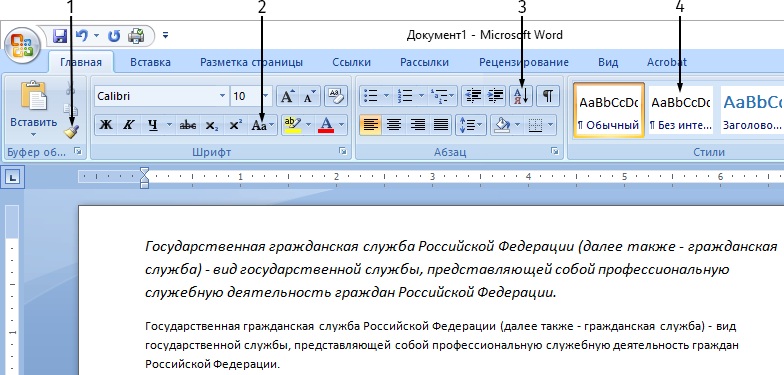The width and height of the screenshot is (784, 375).
Task: Switch to the Вставка ribbon tab
Action: pyautogui.click(x=150, y=62)
